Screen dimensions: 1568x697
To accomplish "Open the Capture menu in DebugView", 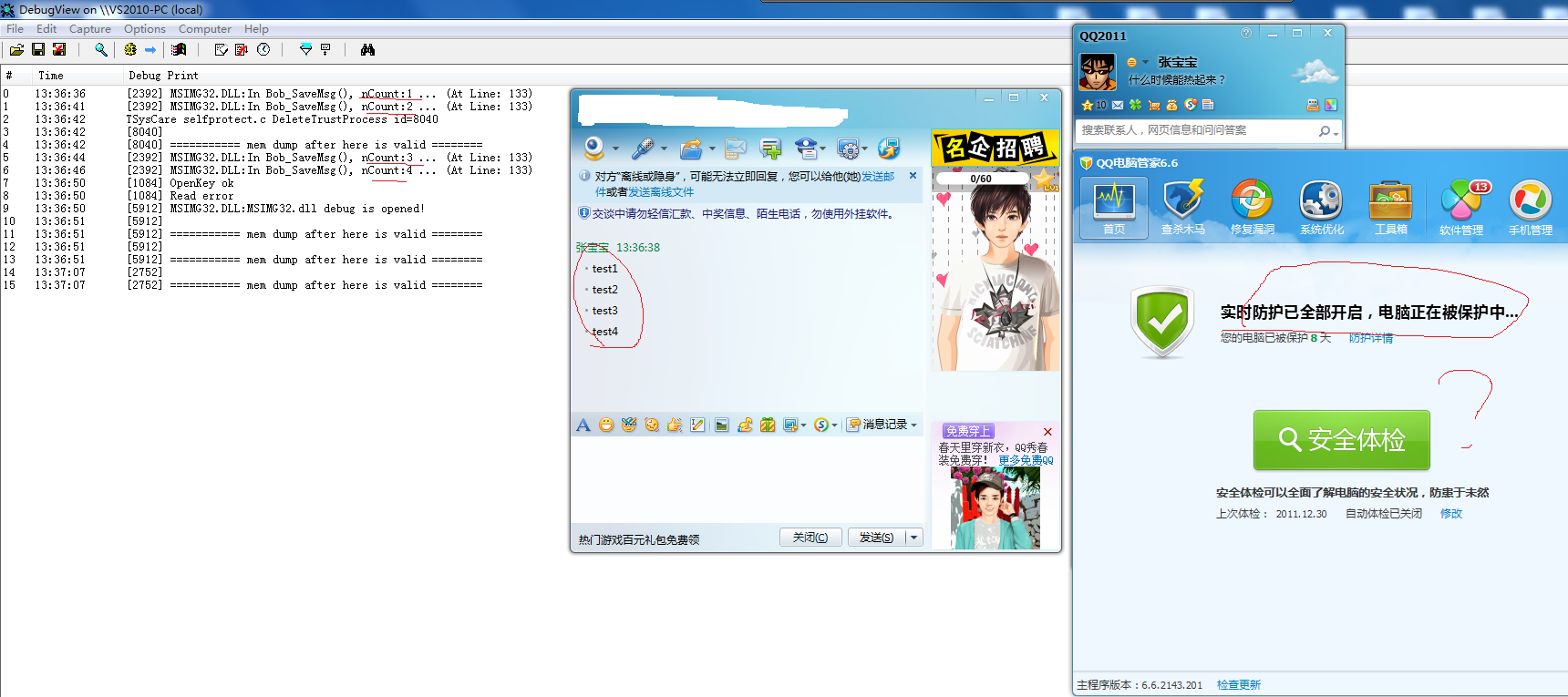I will tap(90, 29).
